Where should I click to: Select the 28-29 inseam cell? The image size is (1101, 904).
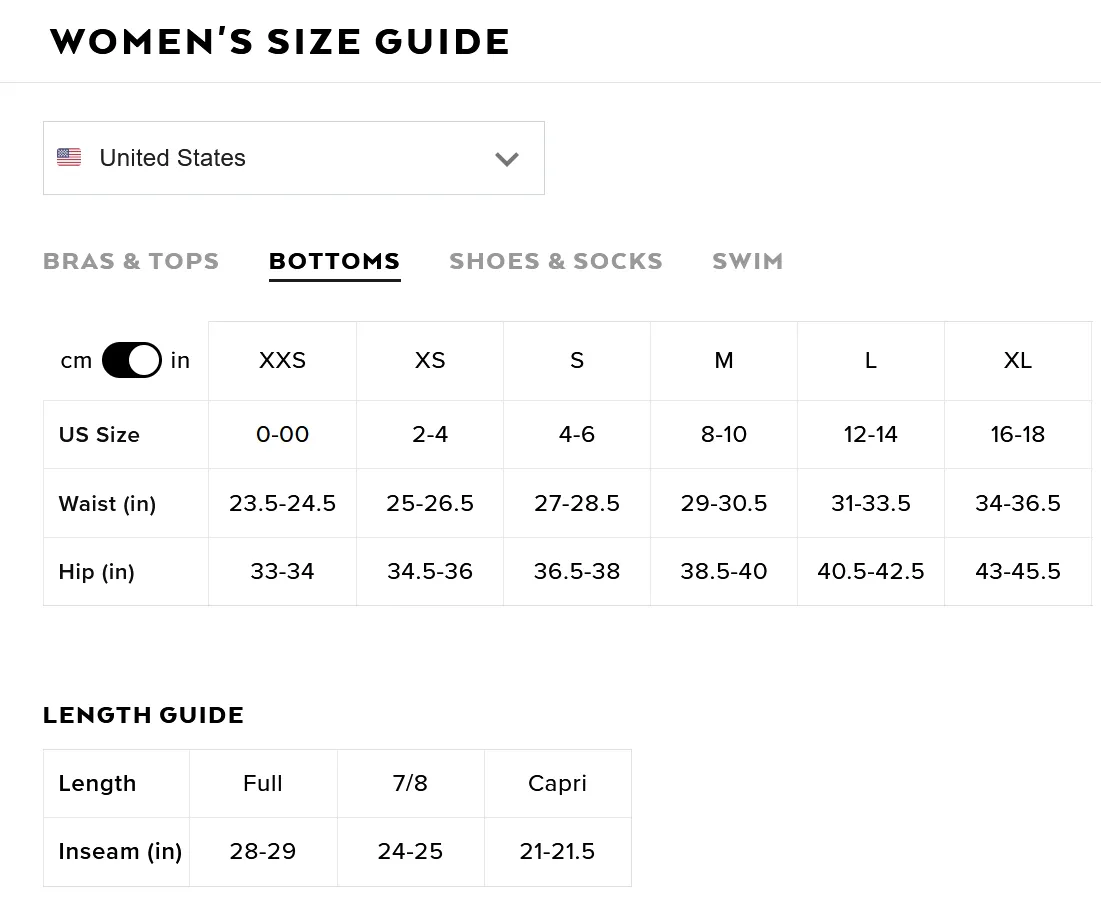coord(263,851)
